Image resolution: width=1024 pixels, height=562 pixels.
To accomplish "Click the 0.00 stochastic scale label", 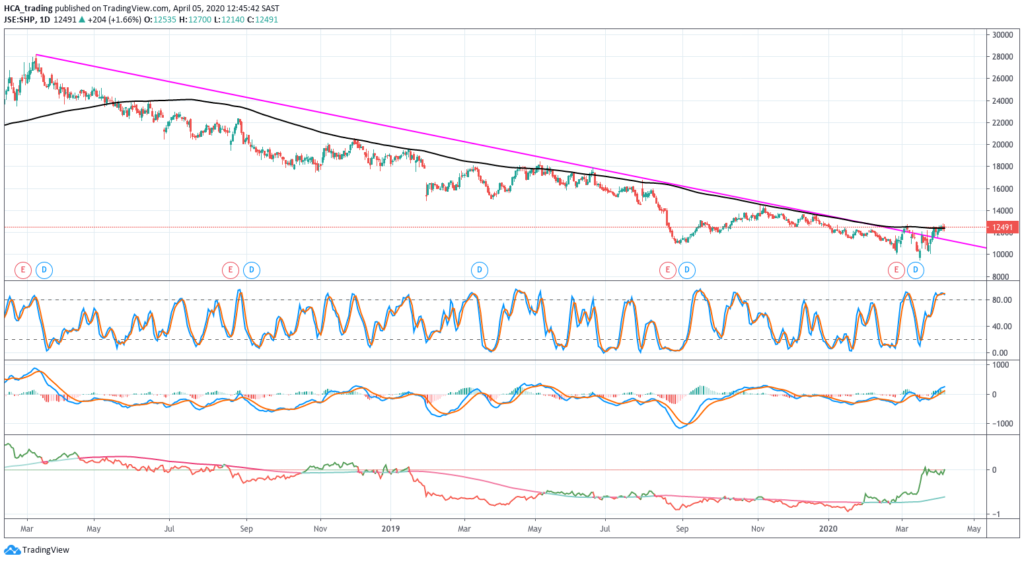I will [x=1000, y=353].
